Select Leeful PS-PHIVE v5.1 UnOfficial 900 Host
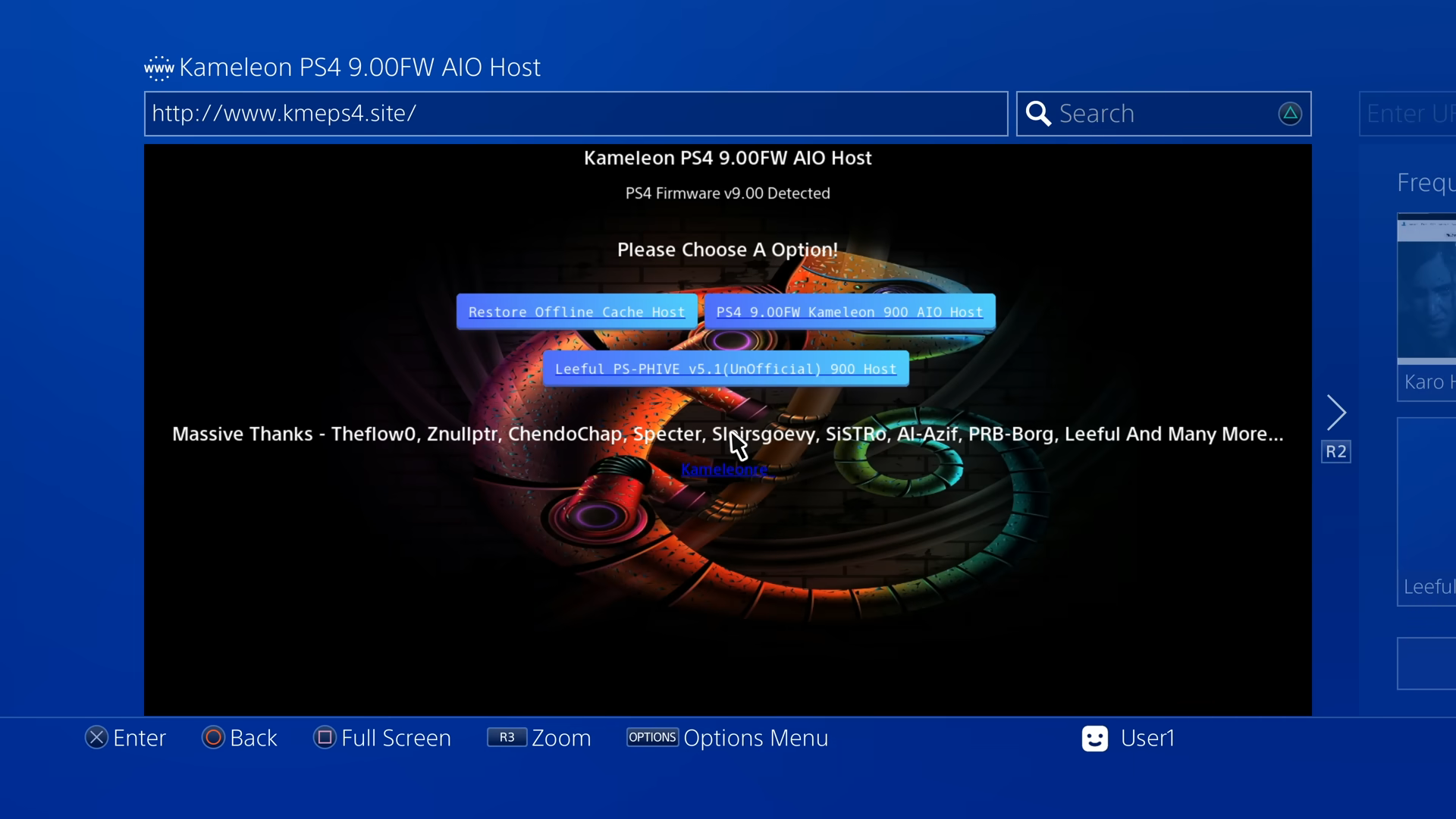The height and width of the screenshot is (819, 1456). [x=726, y=369]
